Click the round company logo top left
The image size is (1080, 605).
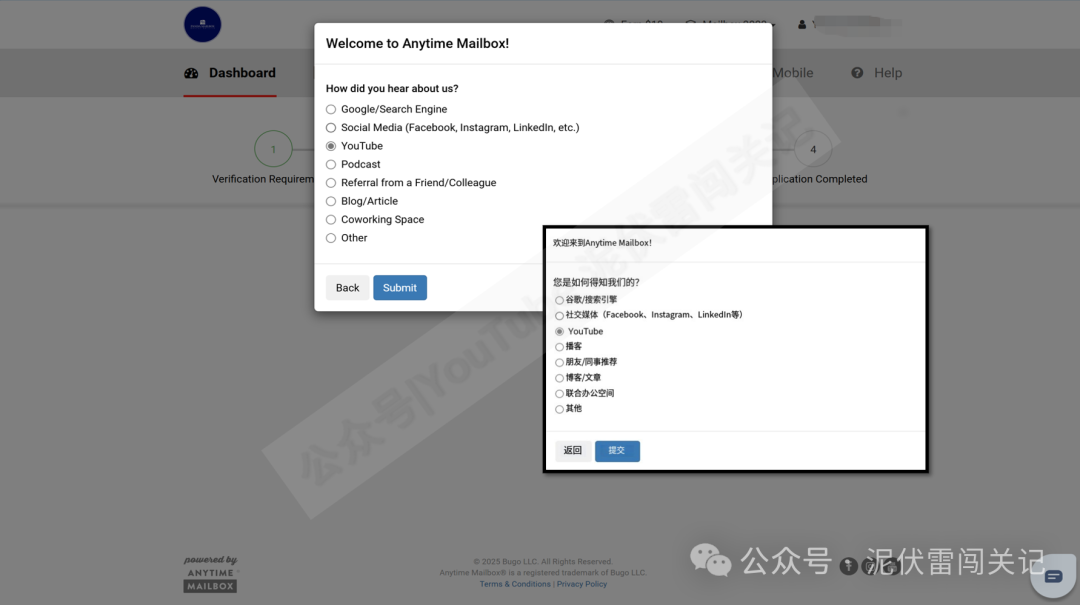[202, 25]
